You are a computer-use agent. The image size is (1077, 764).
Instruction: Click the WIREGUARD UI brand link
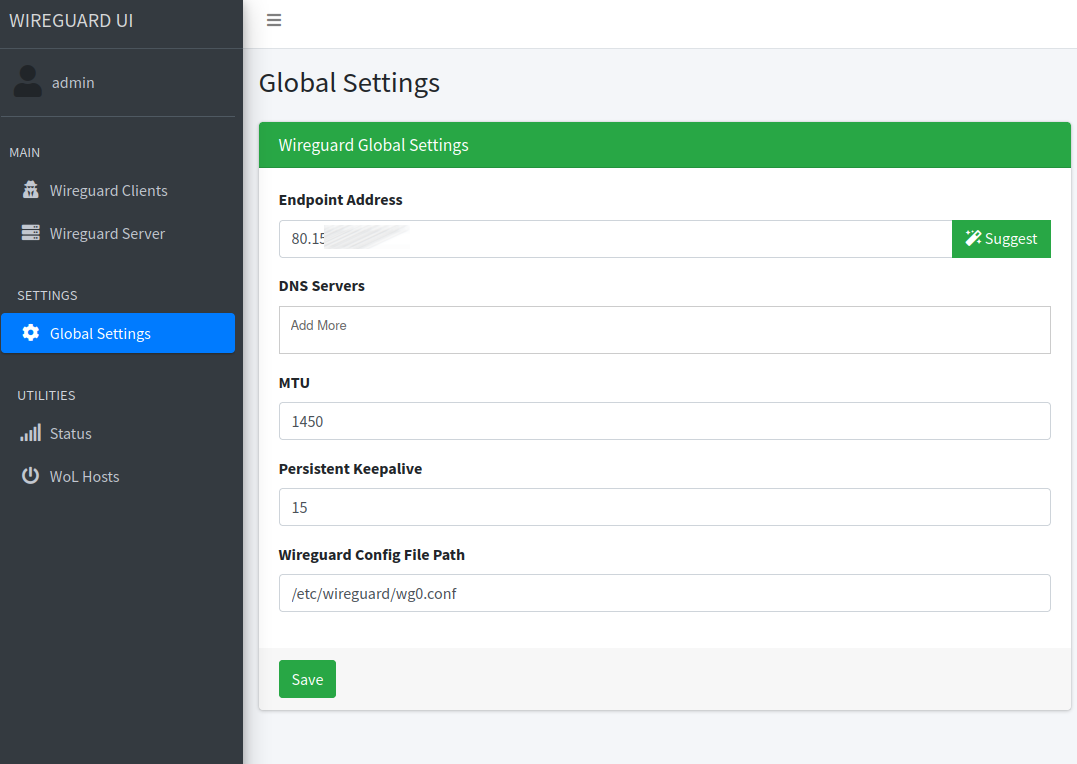pos(71,20)
